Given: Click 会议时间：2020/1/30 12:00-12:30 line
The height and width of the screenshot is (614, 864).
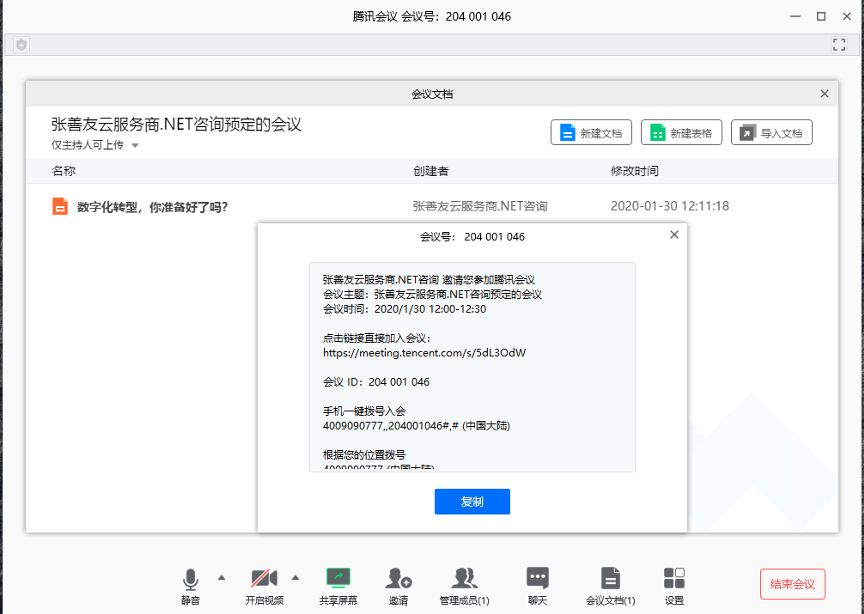Looking at the screenshot, I should point(404,309).
